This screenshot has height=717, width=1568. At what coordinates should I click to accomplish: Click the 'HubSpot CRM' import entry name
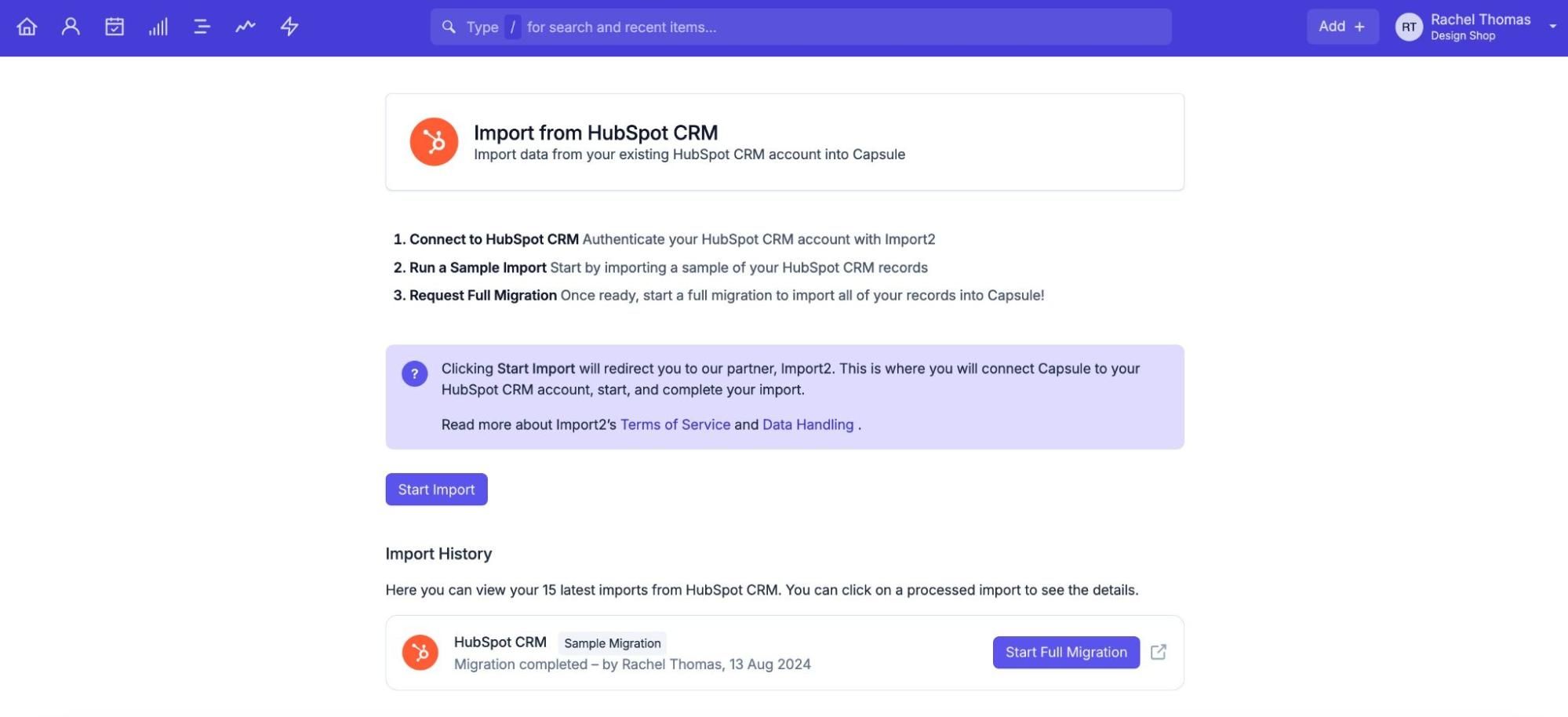coord(500,642)
